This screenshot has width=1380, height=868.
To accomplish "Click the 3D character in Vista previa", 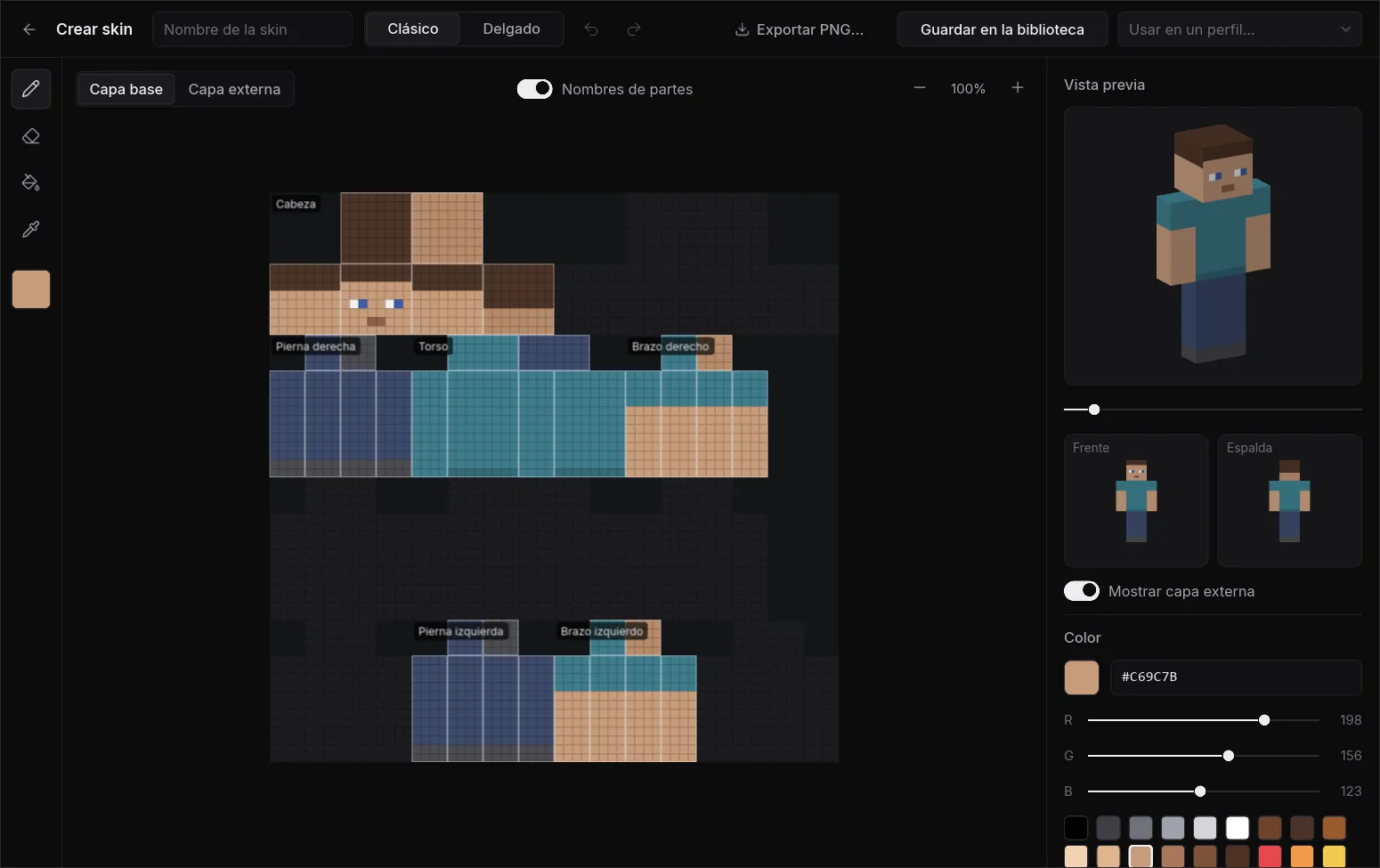I will click(1213, 242).
